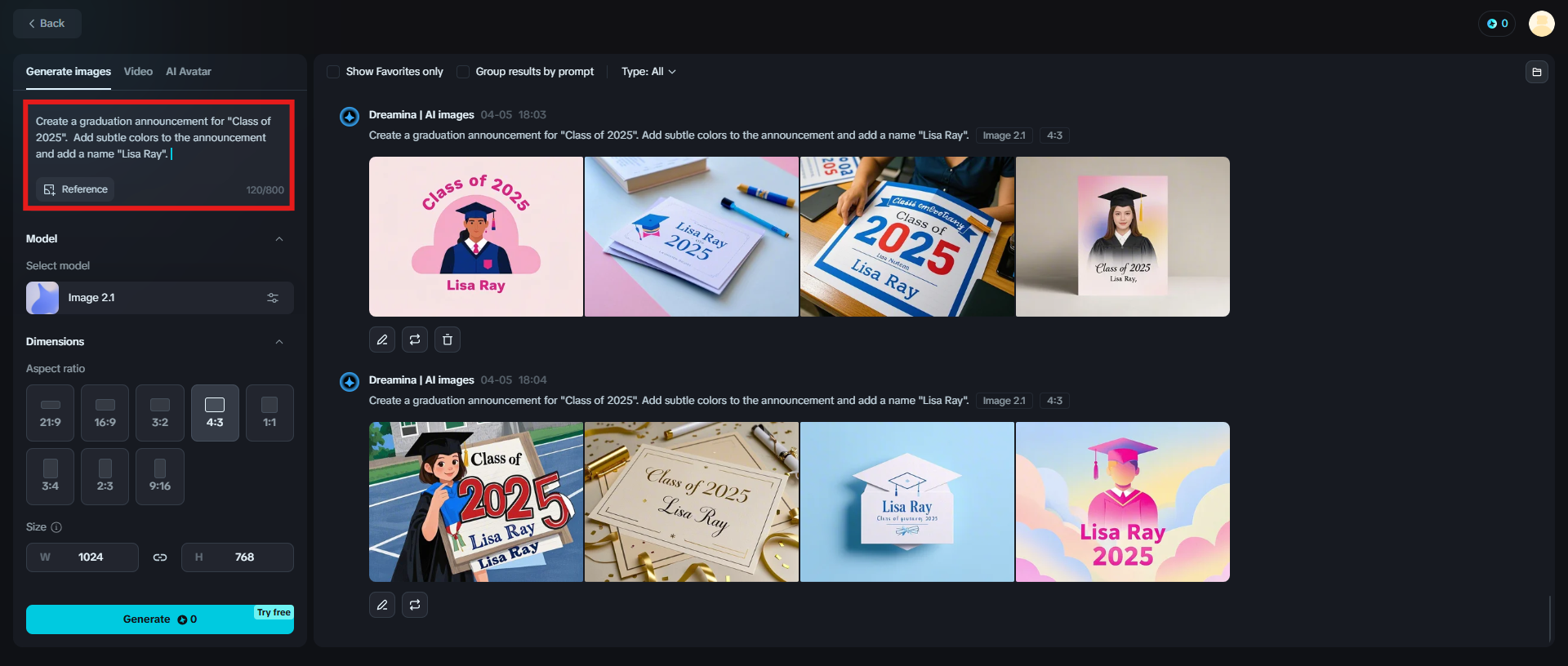The image size is (1568, 666).
Task: Edit prompt of 18:03 generation
Action: pos(382,340)
